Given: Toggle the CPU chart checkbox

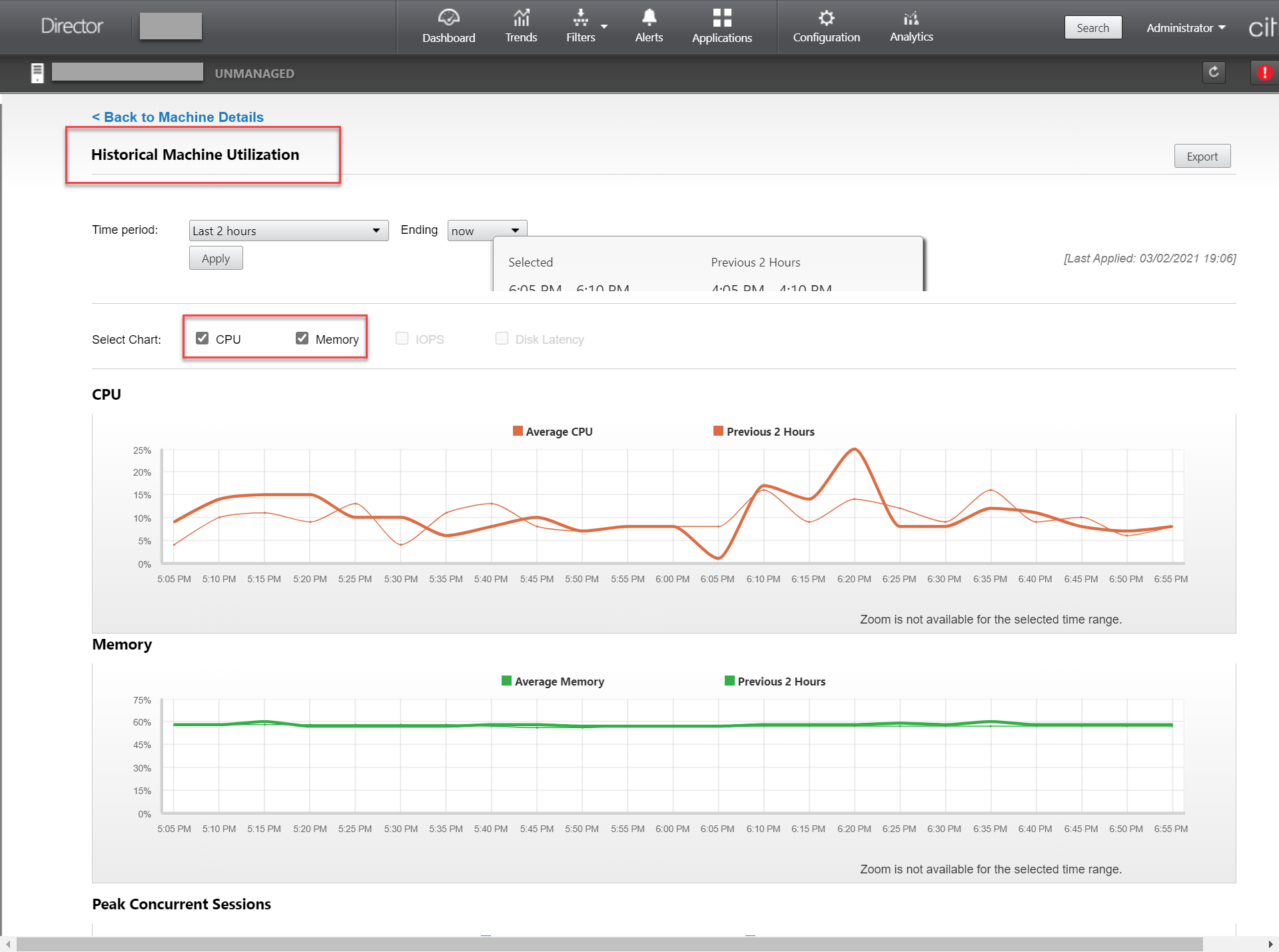Looking at the screenshot, I should point(200,339).
